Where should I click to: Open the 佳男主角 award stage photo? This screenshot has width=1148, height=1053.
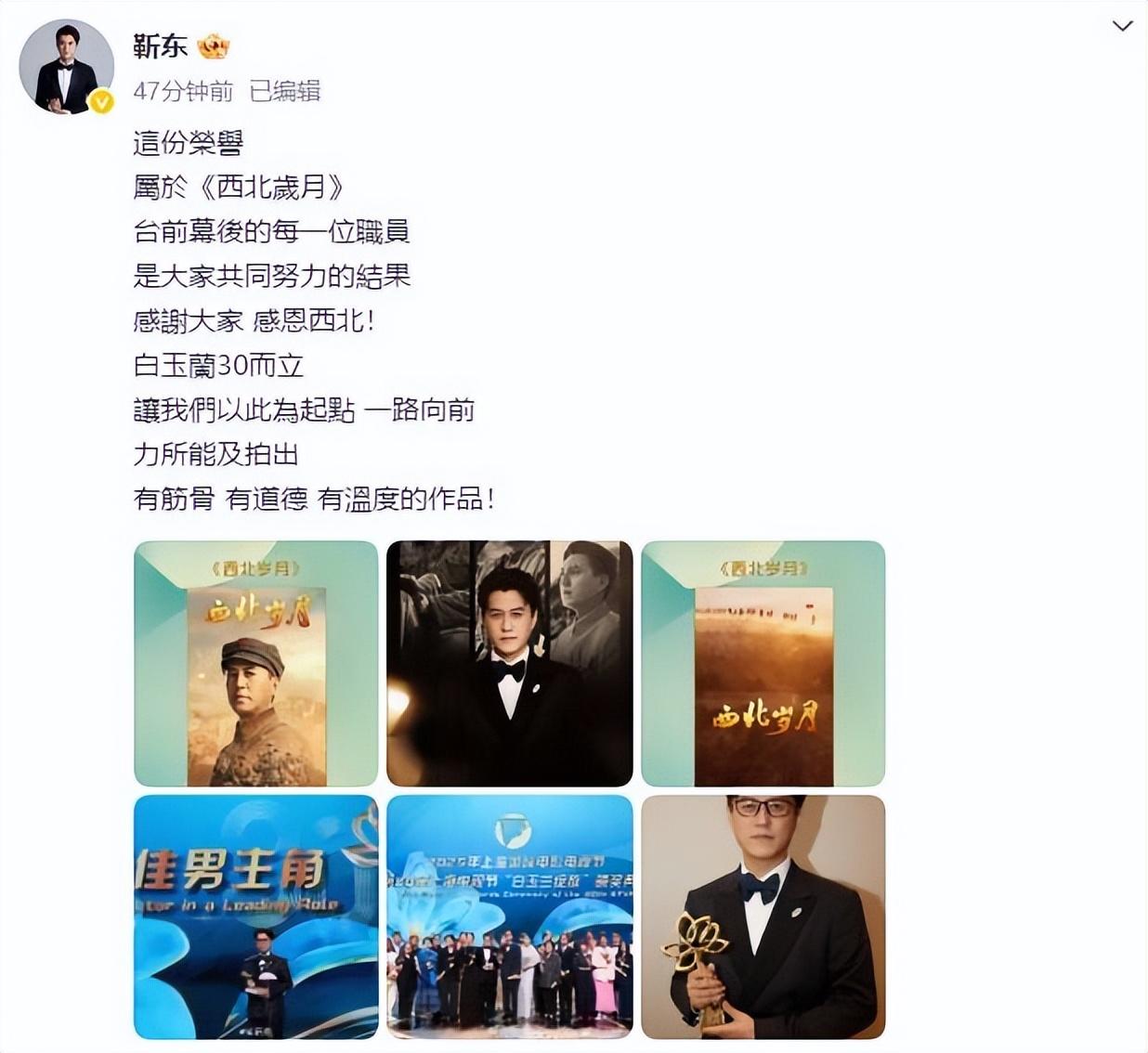click(256, 916)
